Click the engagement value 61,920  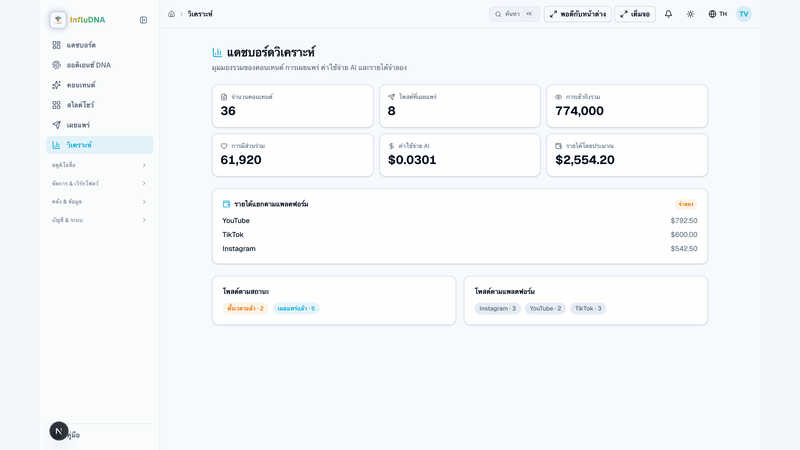pyautogui.click(x=241, y=160)
